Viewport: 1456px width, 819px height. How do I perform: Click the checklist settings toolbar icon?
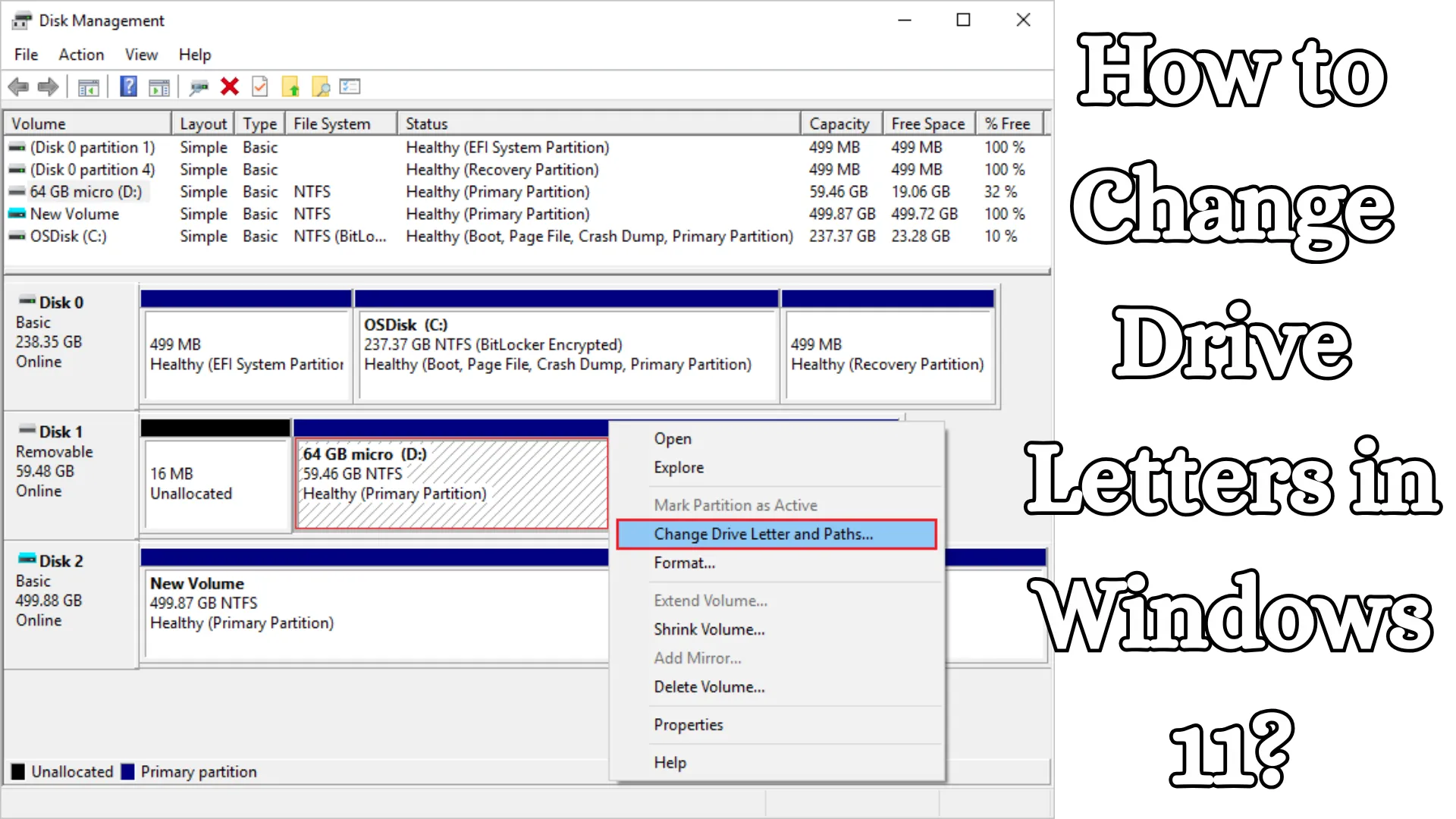coord(350,86)
